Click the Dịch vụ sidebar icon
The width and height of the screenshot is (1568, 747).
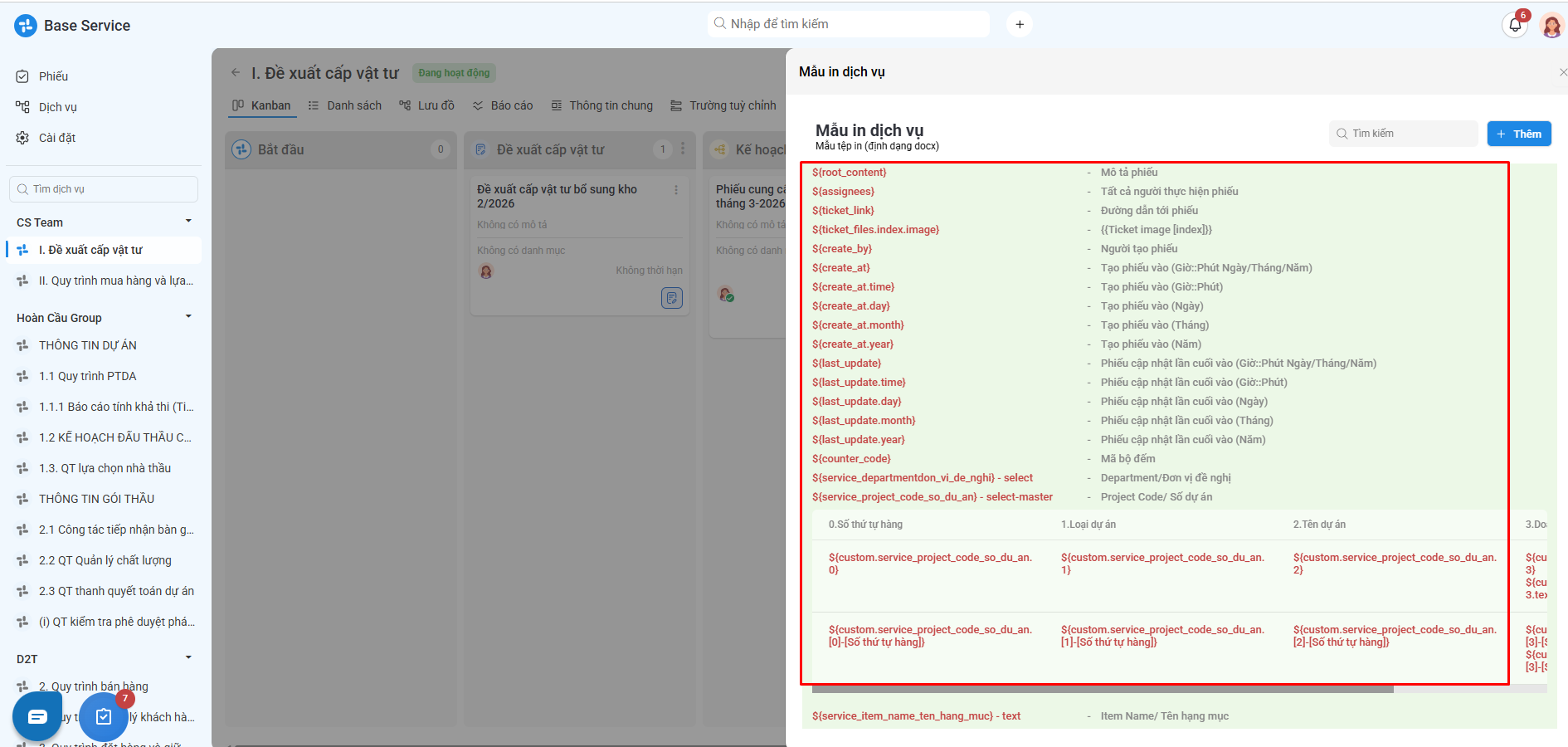click(x=22, y=107)
